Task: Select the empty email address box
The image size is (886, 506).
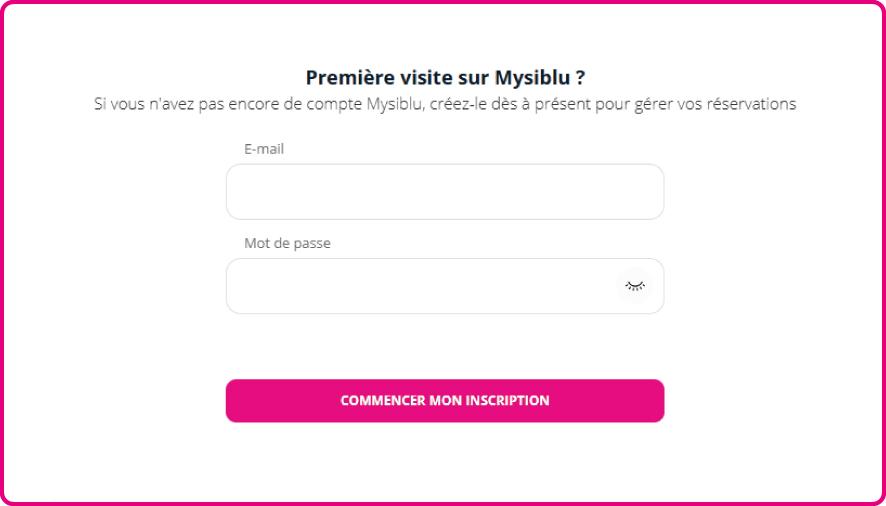Action: tap(444, 192)
